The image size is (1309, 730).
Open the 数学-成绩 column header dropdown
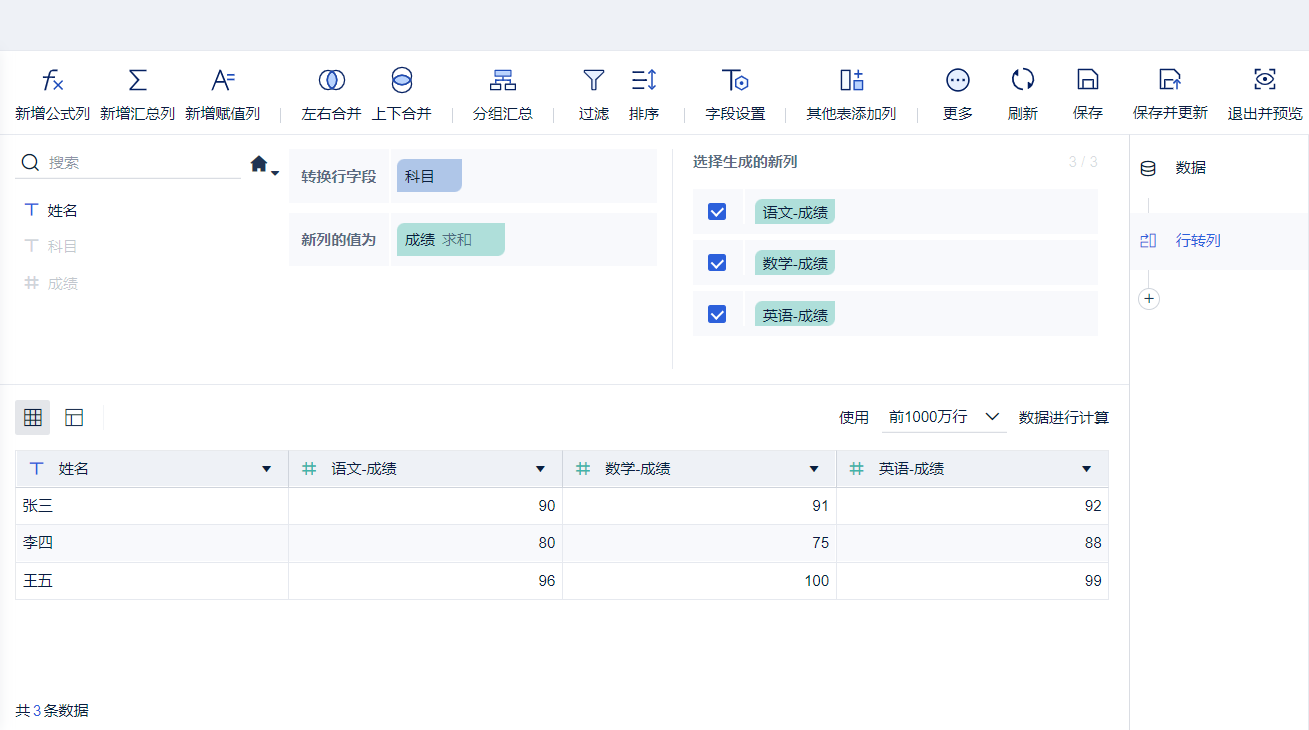point(814,469)
